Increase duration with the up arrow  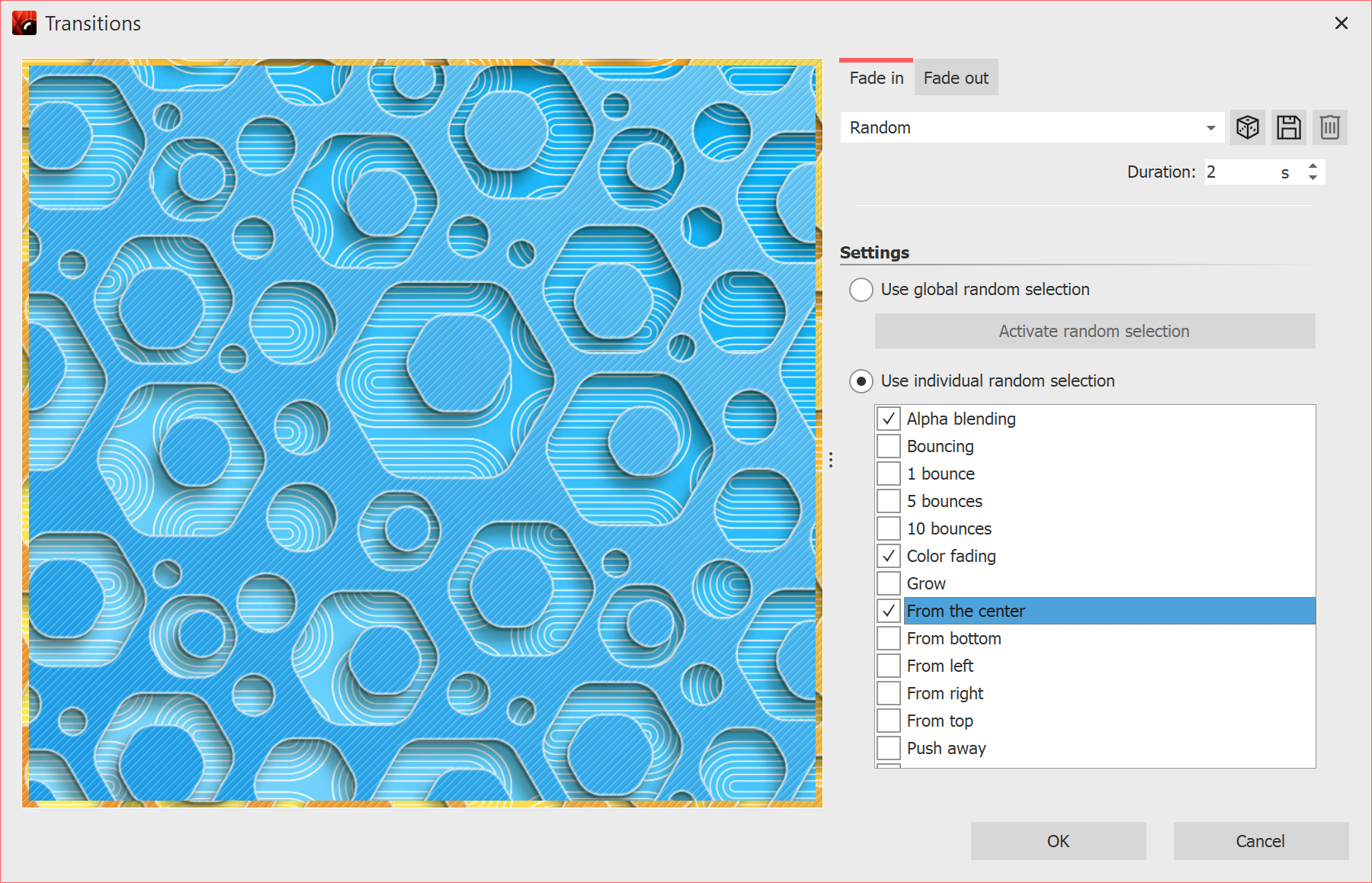1313,166
